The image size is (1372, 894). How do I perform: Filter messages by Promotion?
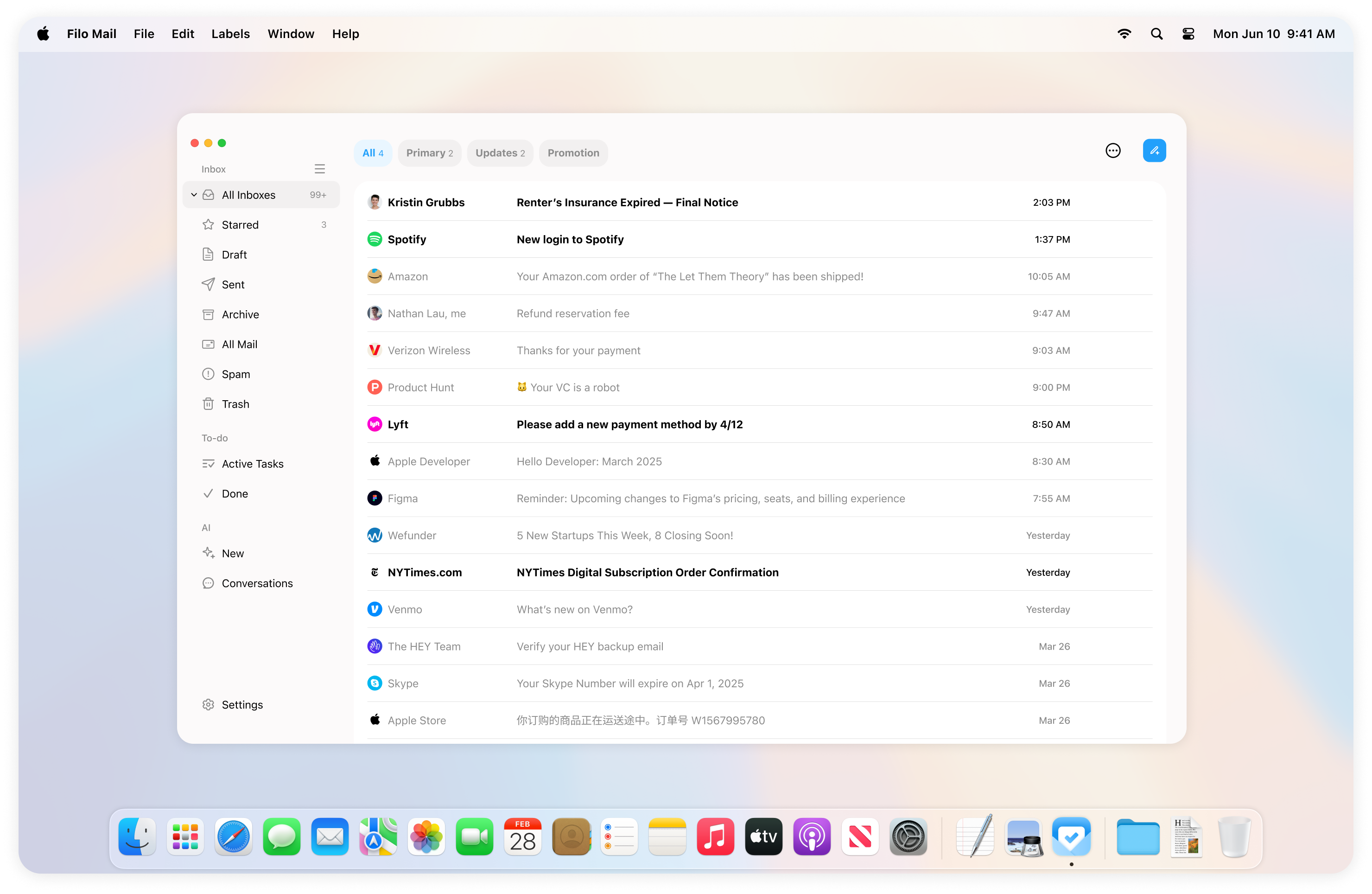pos(573,153)
